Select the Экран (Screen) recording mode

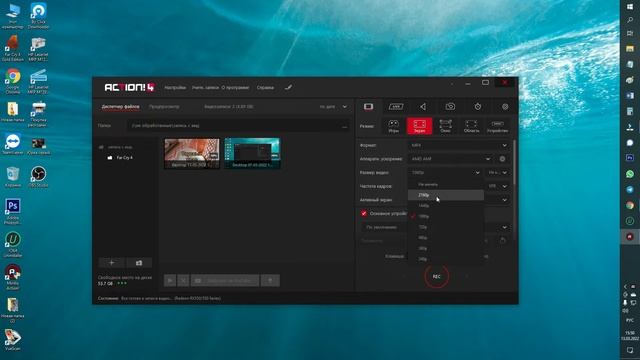pos(420,126)
